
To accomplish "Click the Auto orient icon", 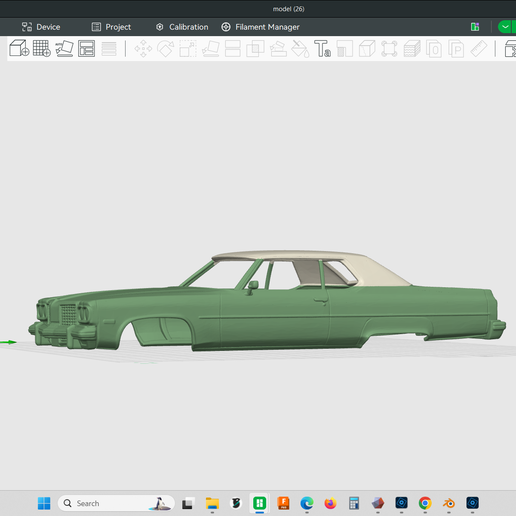I will pyautogui.click(x=64, y=48).
